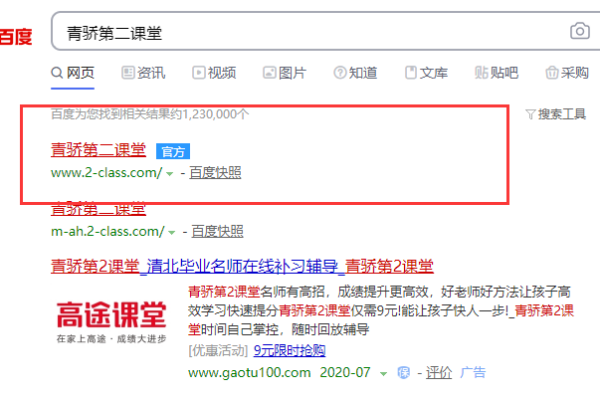Expand the arrow beside www.2-class.com/
Viewport: 600px width, 398px height.
[170, 174]
